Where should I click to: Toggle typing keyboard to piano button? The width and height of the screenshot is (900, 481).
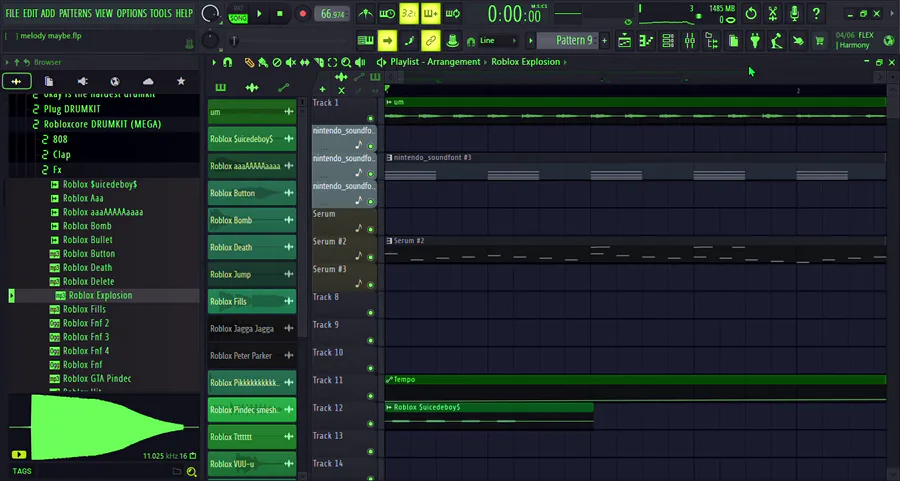click(x=365, y=41)
